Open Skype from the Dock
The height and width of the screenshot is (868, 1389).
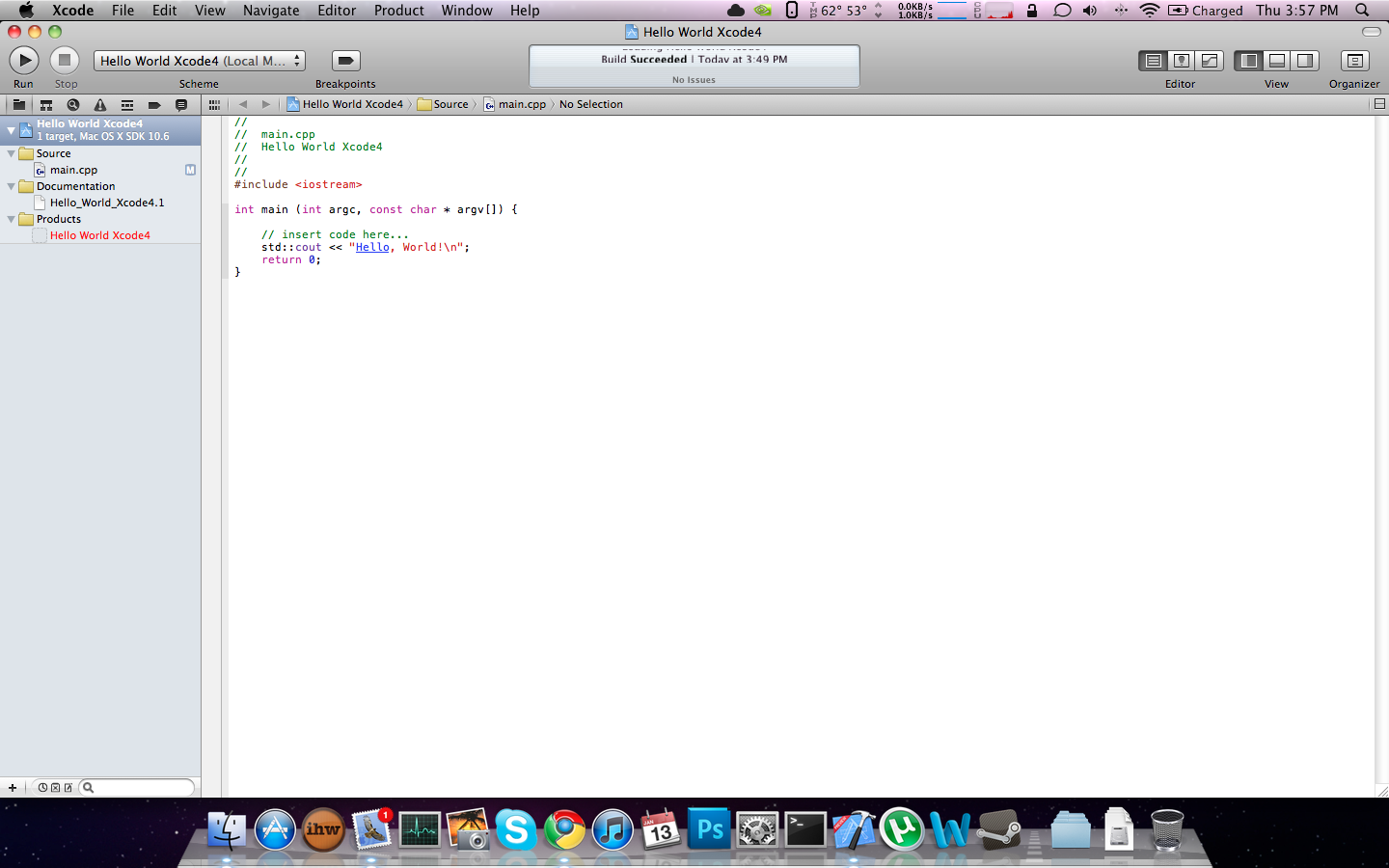(516, 830)
